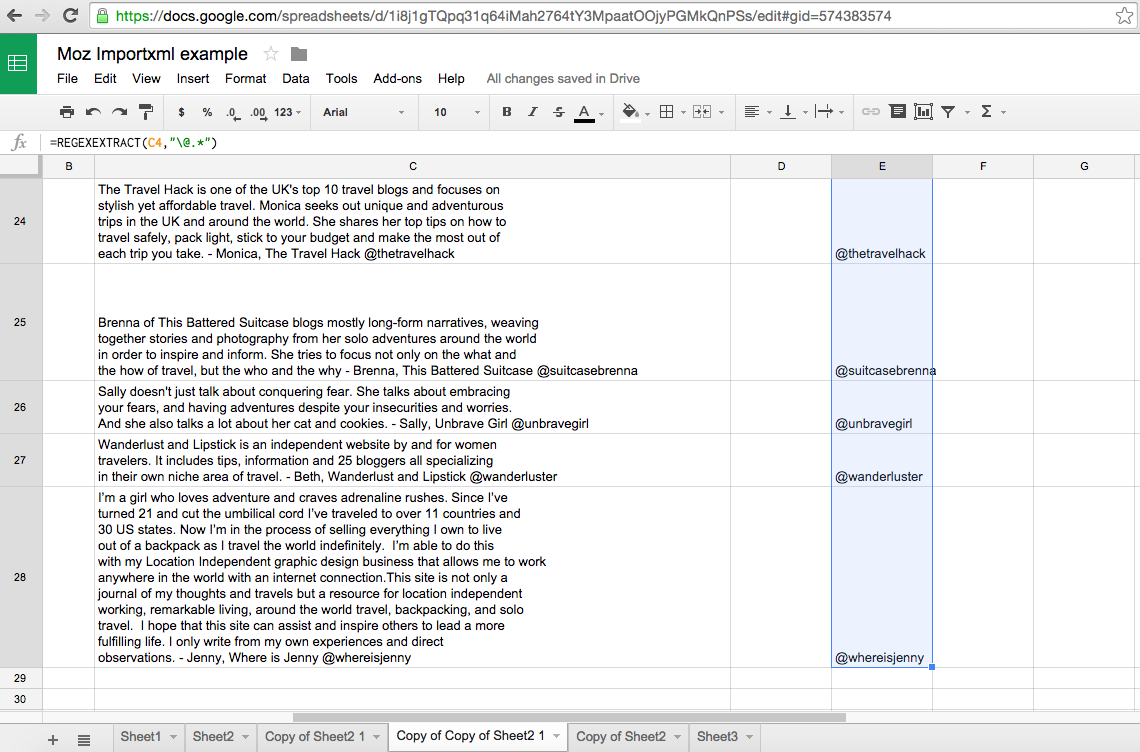The image size is (1140, 752).
Task: Click cell containing @thetravelhack in column E
Action: [882, 221]
